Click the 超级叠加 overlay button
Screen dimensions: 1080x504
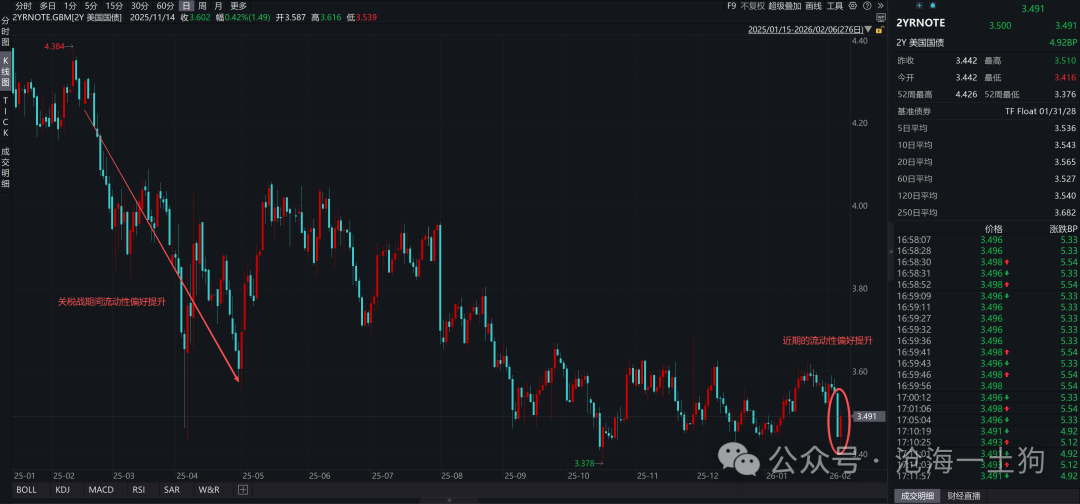(783, 6)
